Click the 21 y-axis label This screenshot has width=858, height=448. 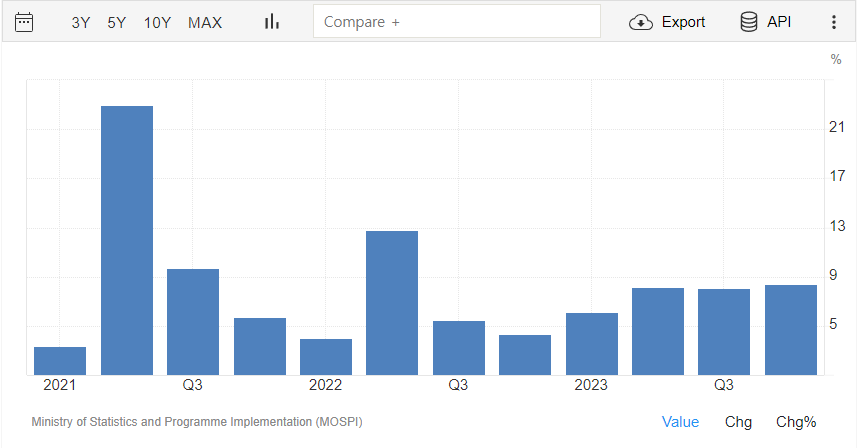[x=837, y=127]
